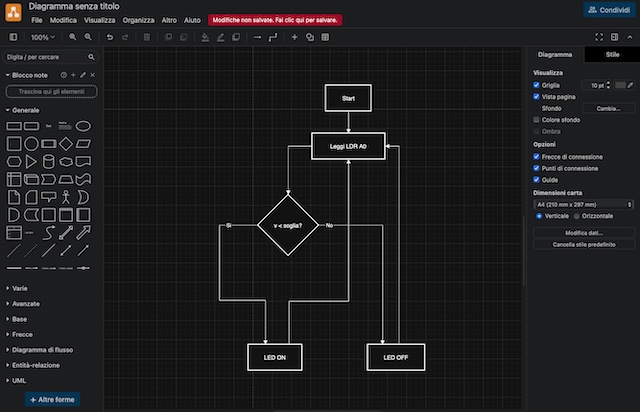Toggle fullscreen mode icon
Viewport: 640px width, 412px height.
(x=599, y=37)
